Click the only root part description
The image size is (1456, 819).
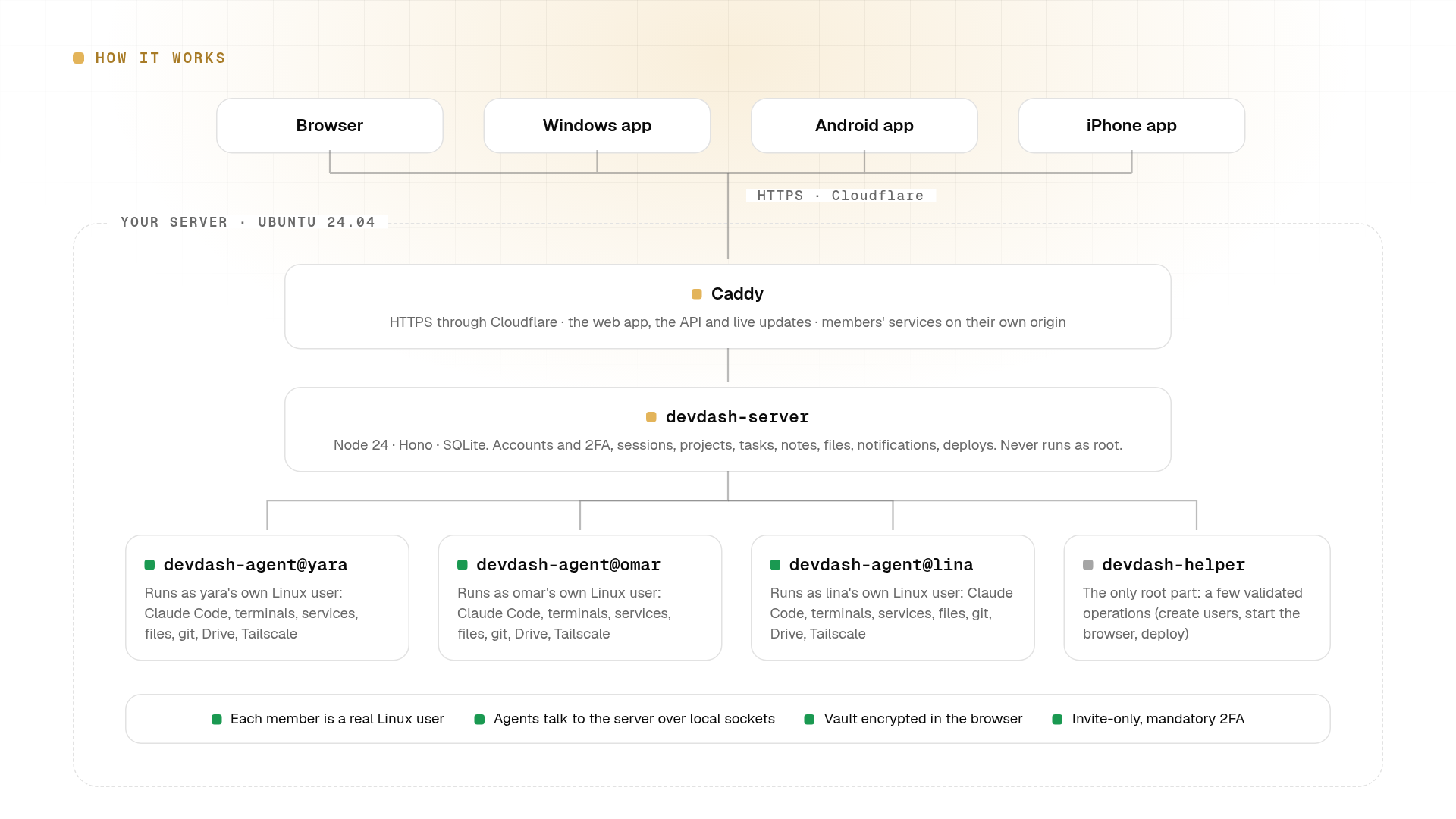pos(1193,613)
